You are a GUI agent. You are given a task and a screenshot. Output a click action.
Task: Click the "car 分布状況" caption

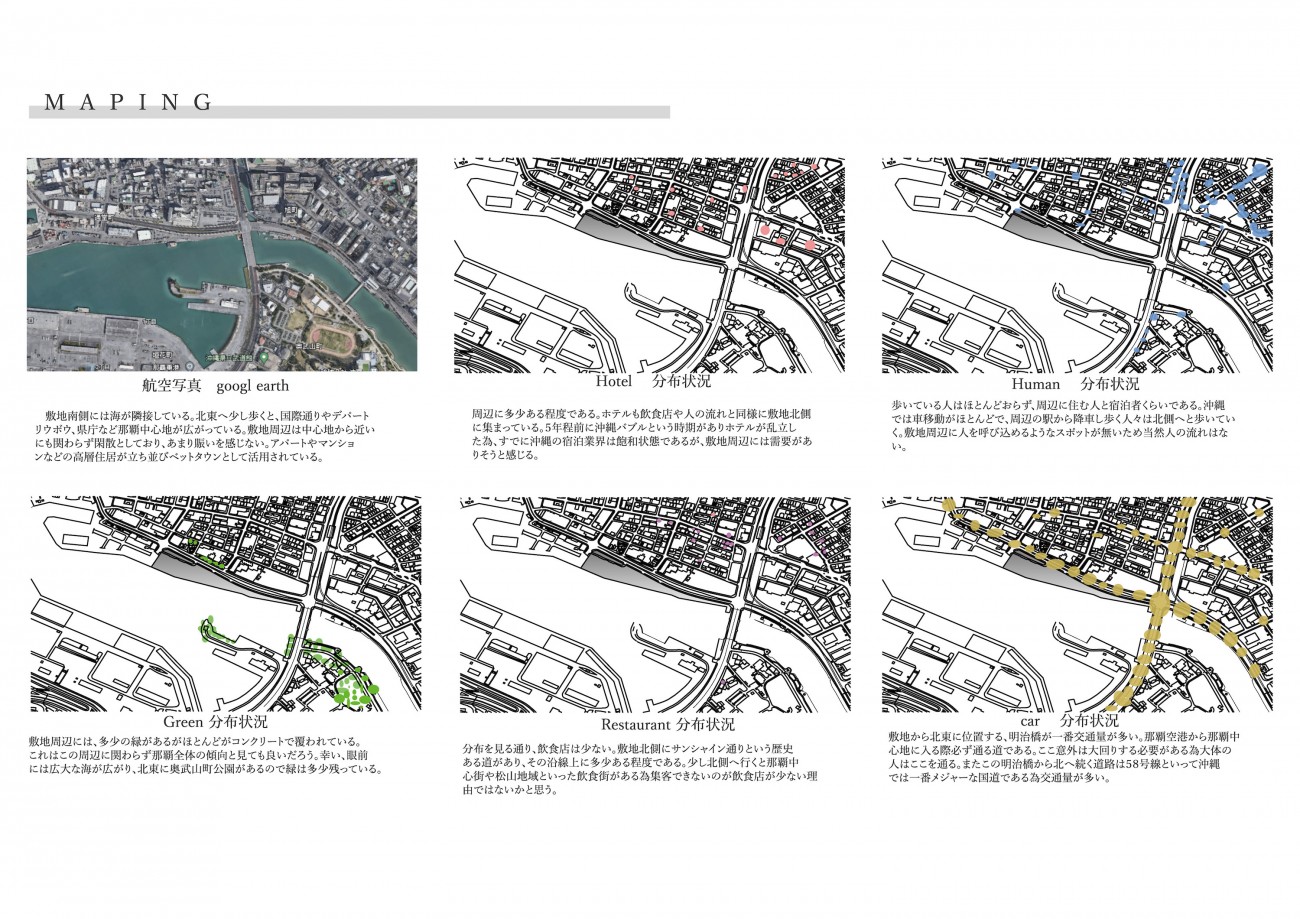click(x=1069, y=721)
